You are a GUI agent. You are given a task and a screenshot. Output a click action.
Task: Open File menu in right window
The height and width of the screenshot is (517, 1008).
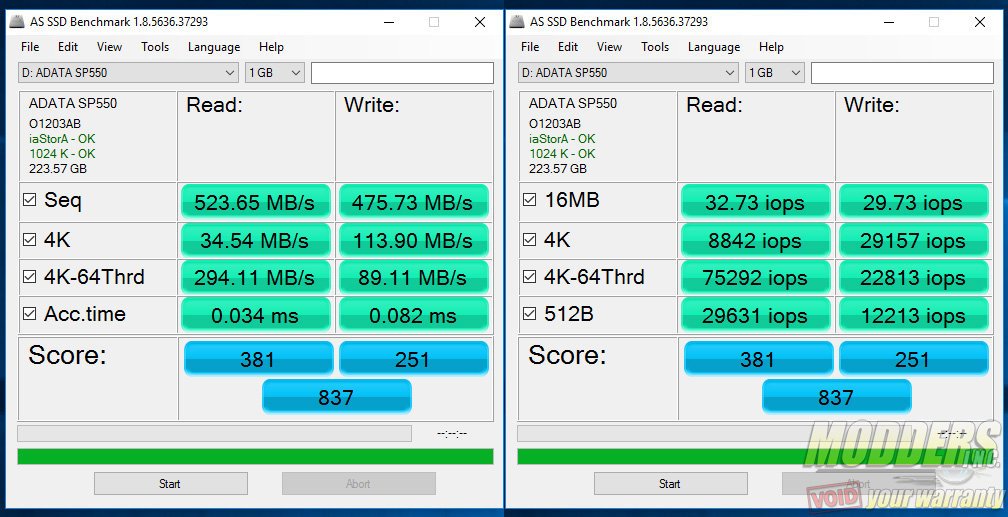530,47
